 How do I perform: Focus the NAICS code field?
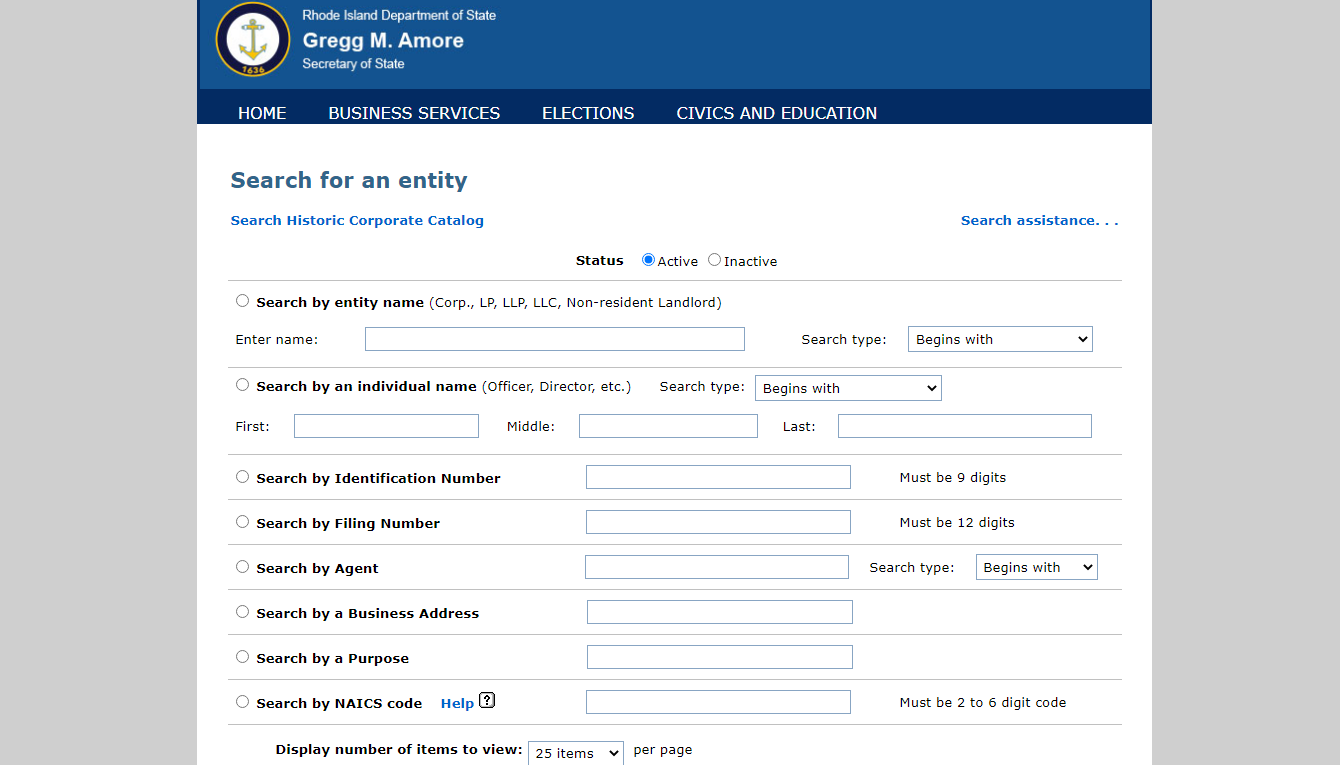click(718, 702)
